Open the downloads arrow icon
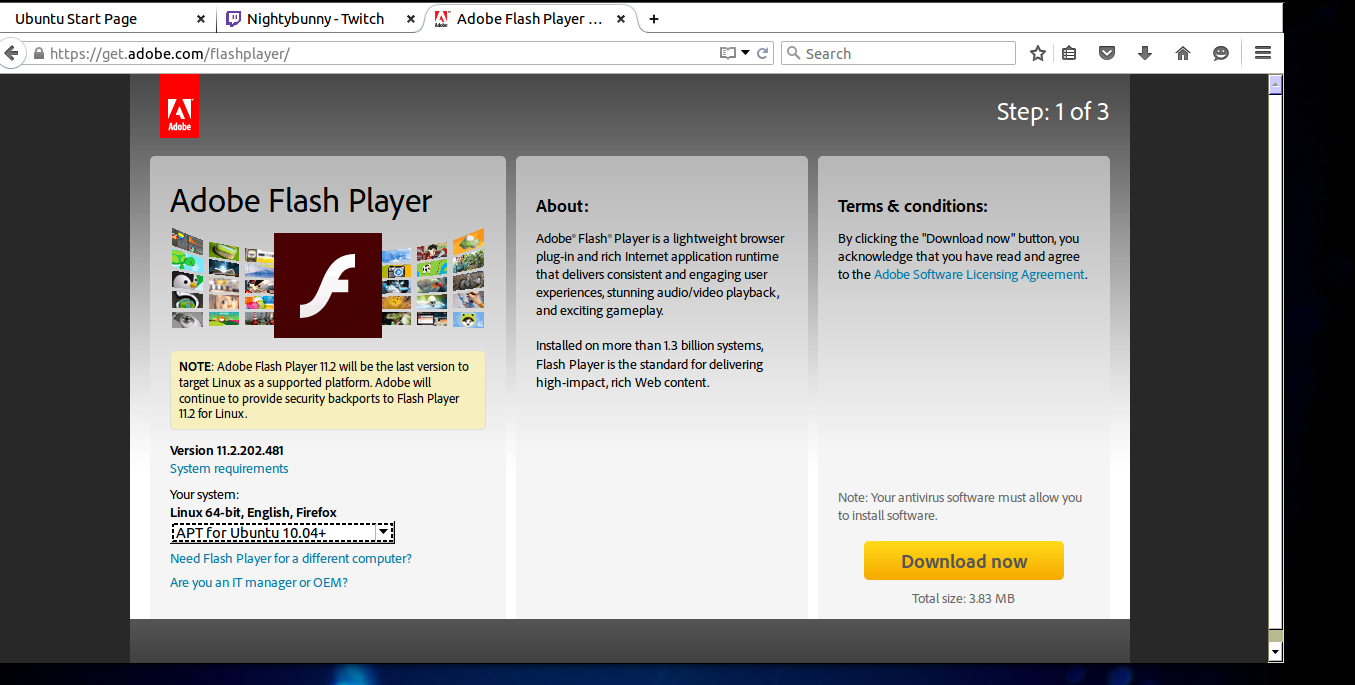 click(x=1145, y=53)
